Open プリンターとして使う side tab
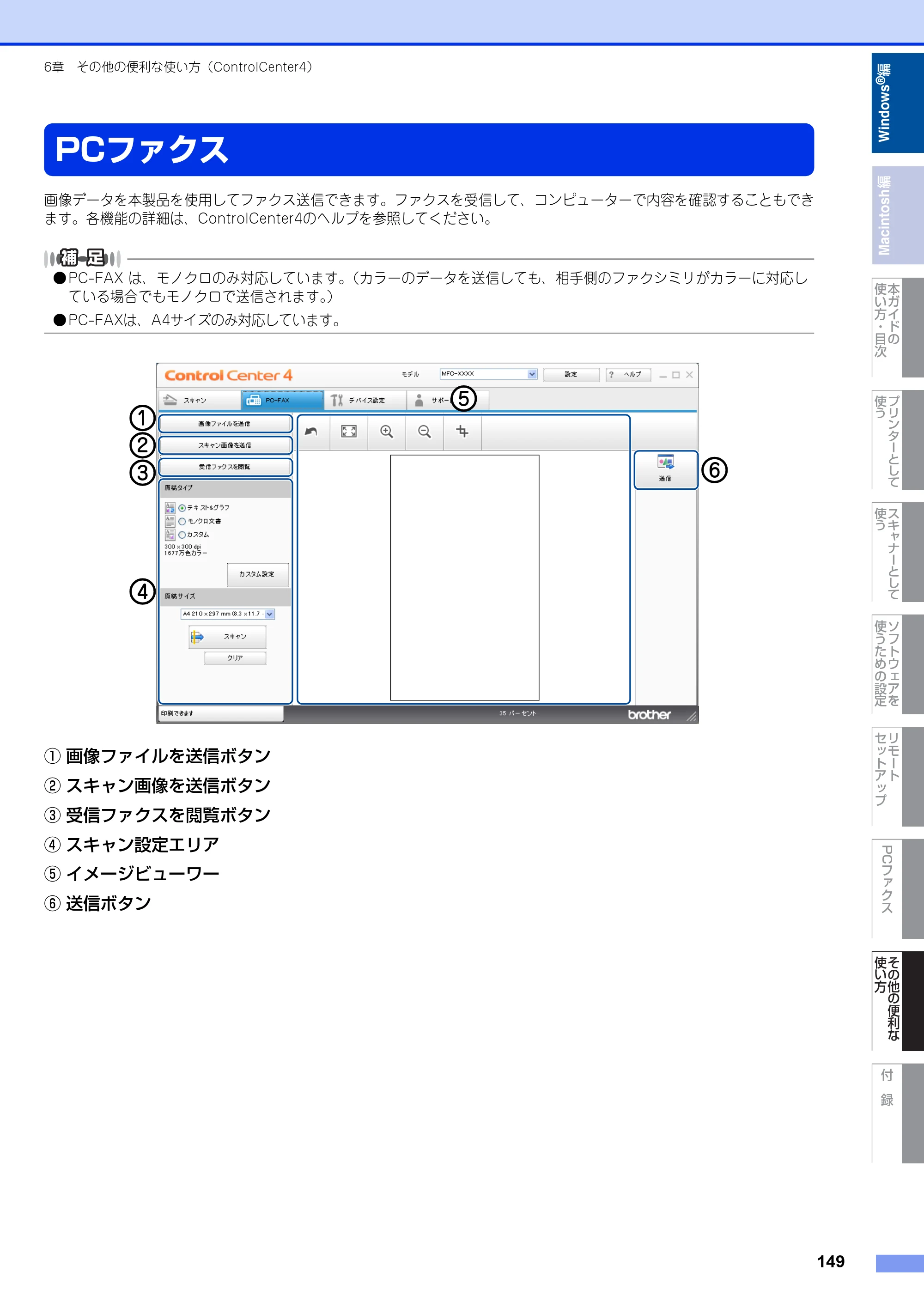The height and width of the screenshot is (1308, 924). click(x=897, y=440)
